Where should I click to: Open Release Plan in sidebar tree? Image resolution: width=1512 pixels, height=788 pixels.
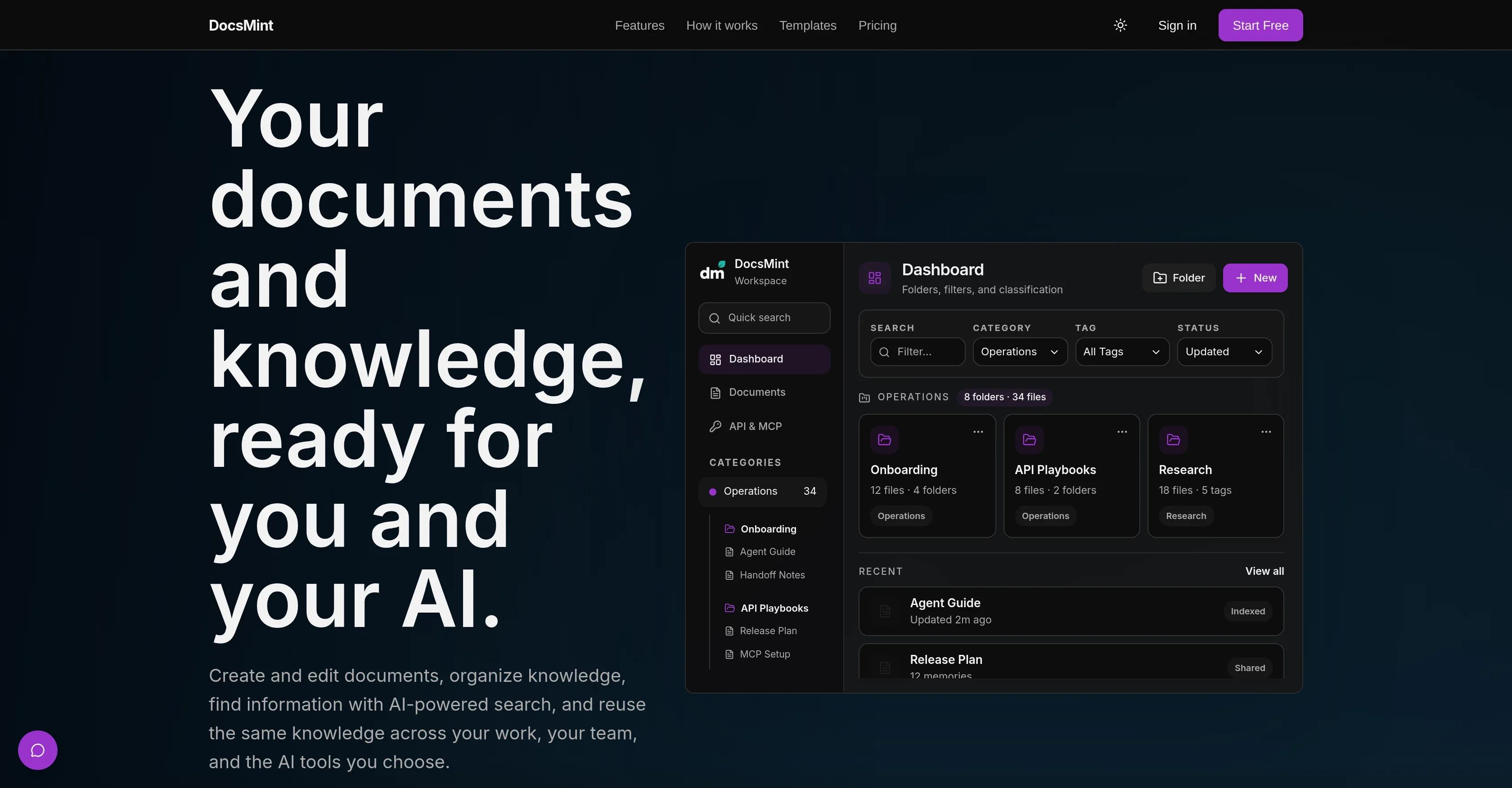pos(768,631)
